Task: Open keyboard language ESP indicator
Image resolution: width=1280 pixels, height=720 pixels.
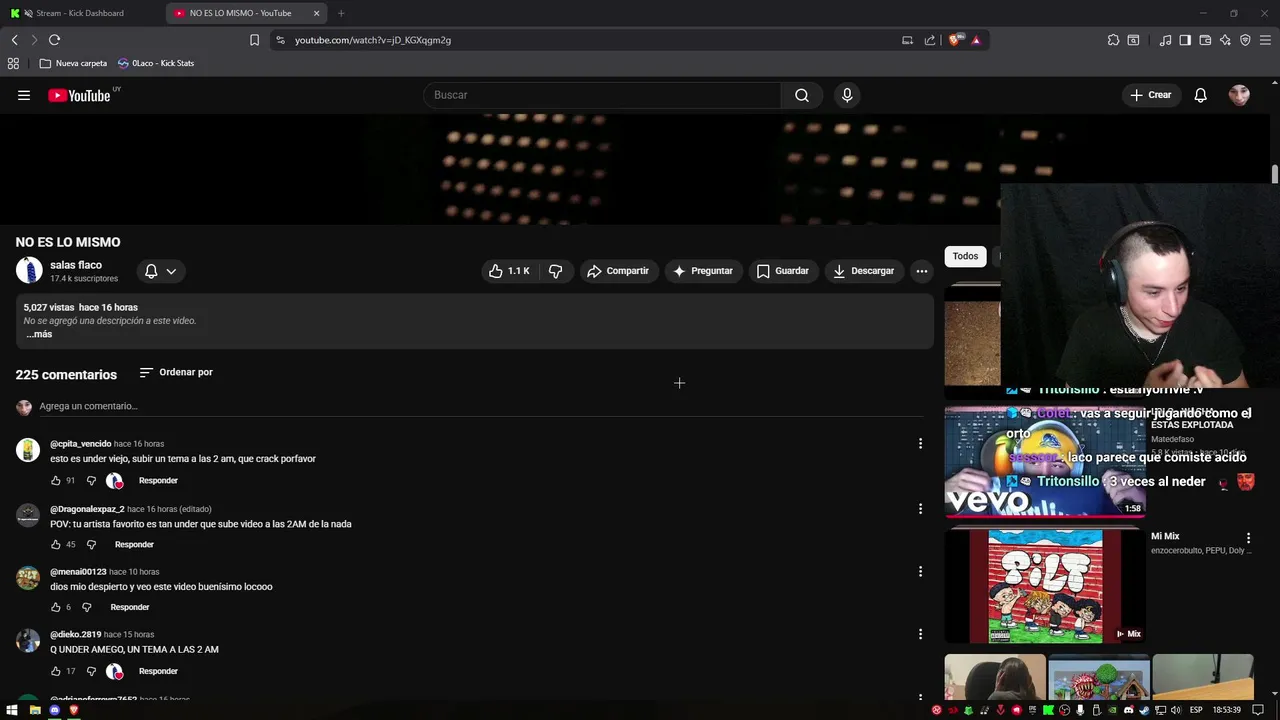Action: pos(1196,710)
